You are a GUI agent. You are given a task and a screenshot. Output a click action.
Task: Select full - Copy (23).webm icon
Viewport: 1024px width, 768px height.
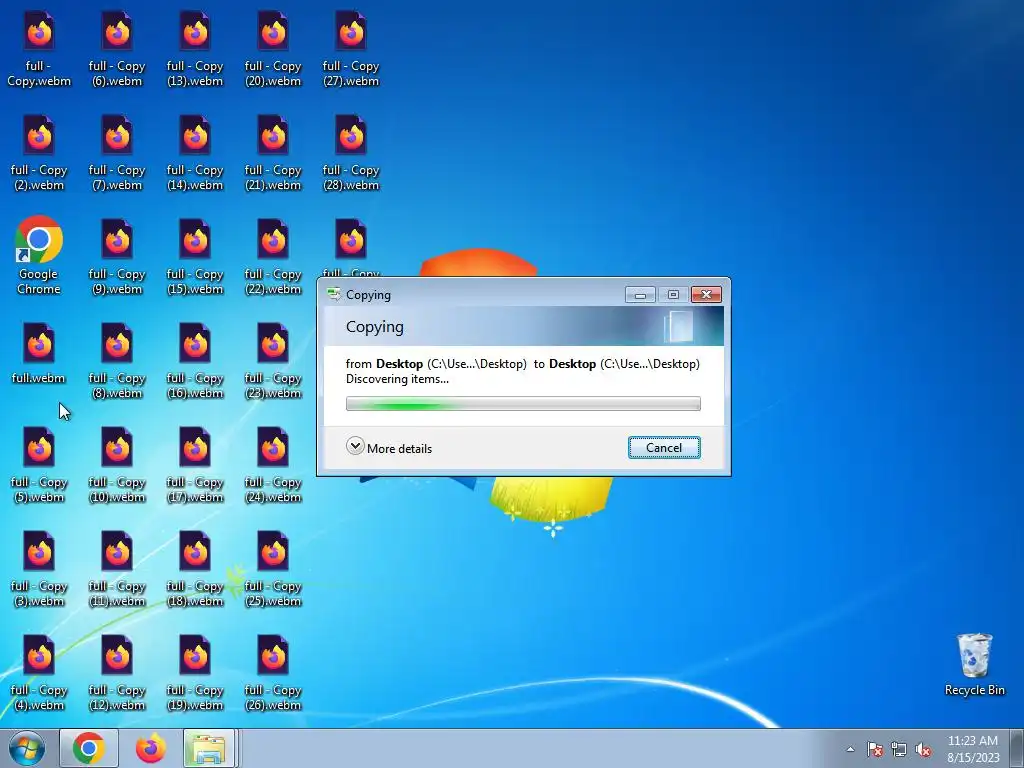tap(273, 362)
